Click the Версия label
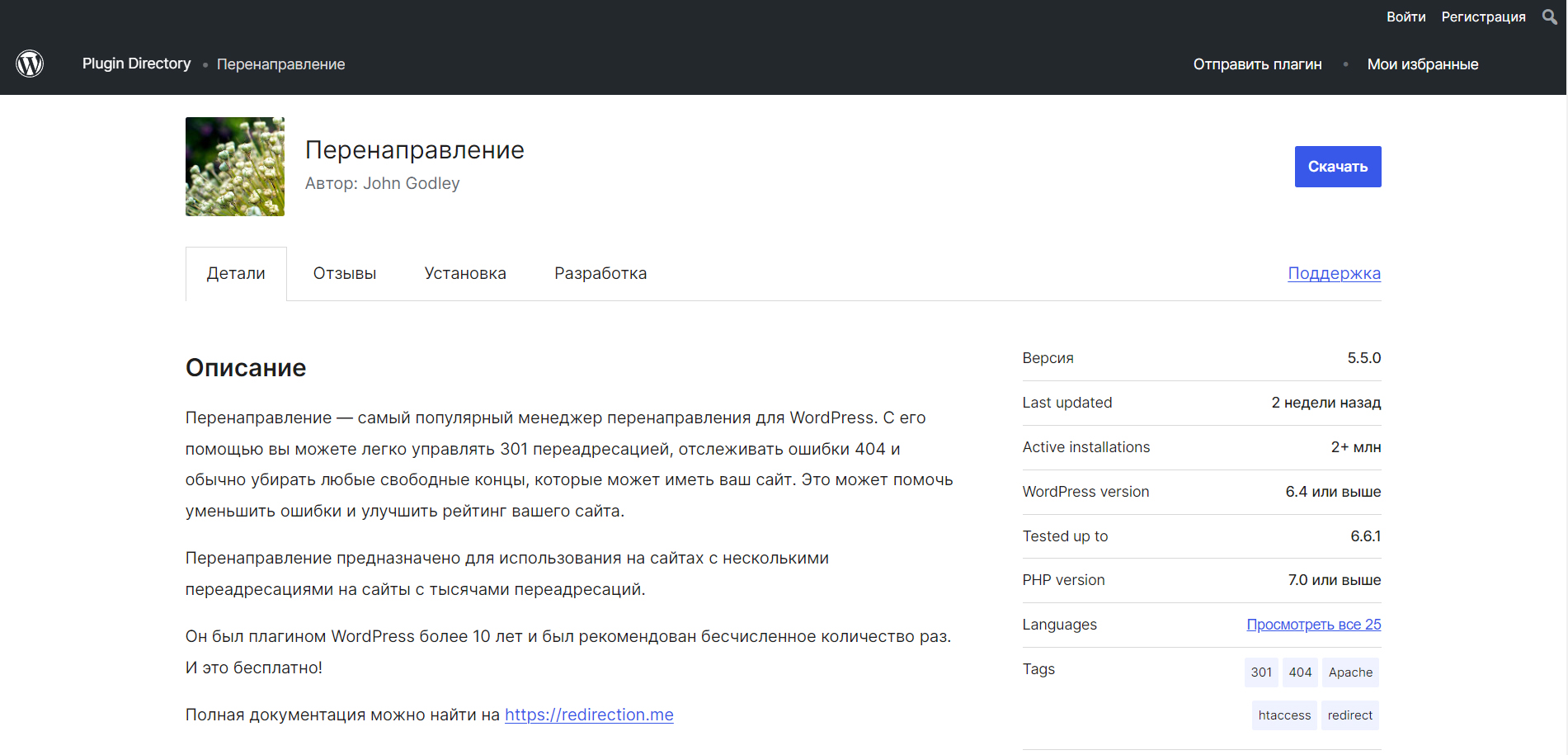The image size is (1568, 755). pyautogui.click(x=1048, y=358)
